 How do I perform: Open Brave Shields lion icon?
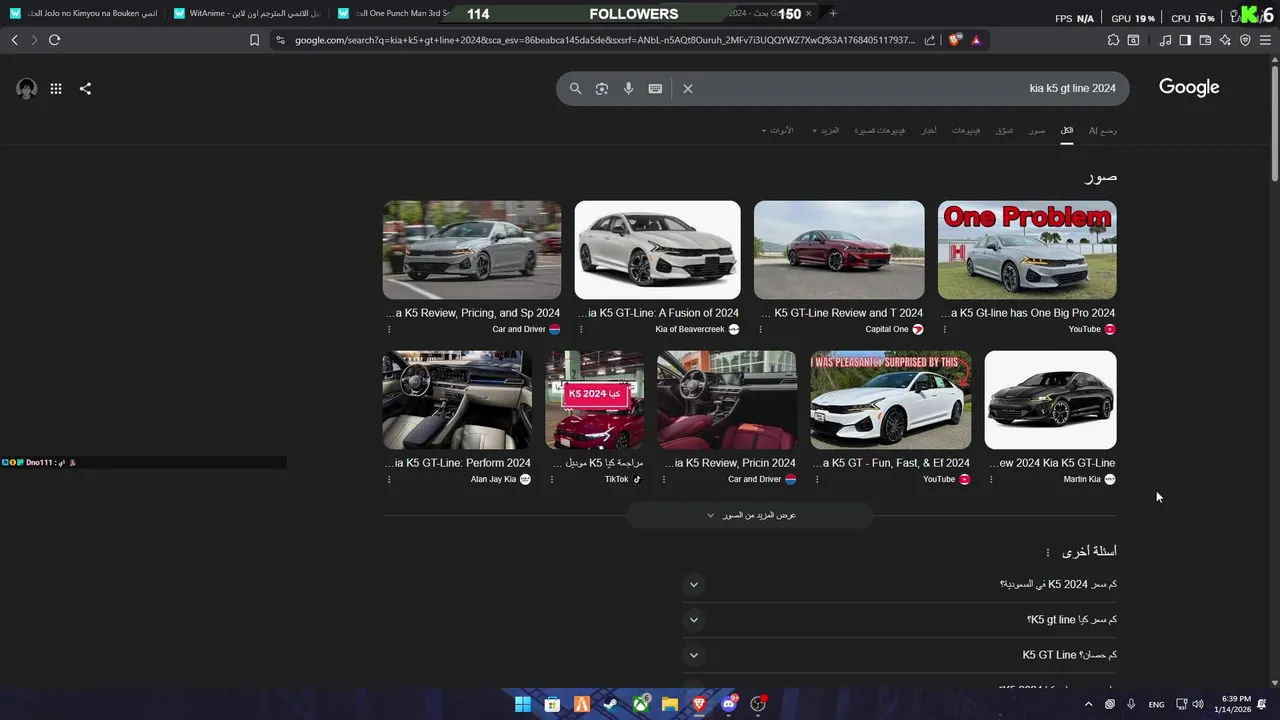point(955,40)
